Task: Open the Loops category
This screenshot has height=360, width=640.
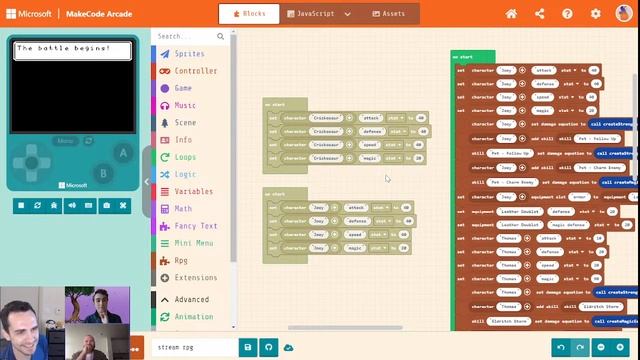Action: pos(190,157)
